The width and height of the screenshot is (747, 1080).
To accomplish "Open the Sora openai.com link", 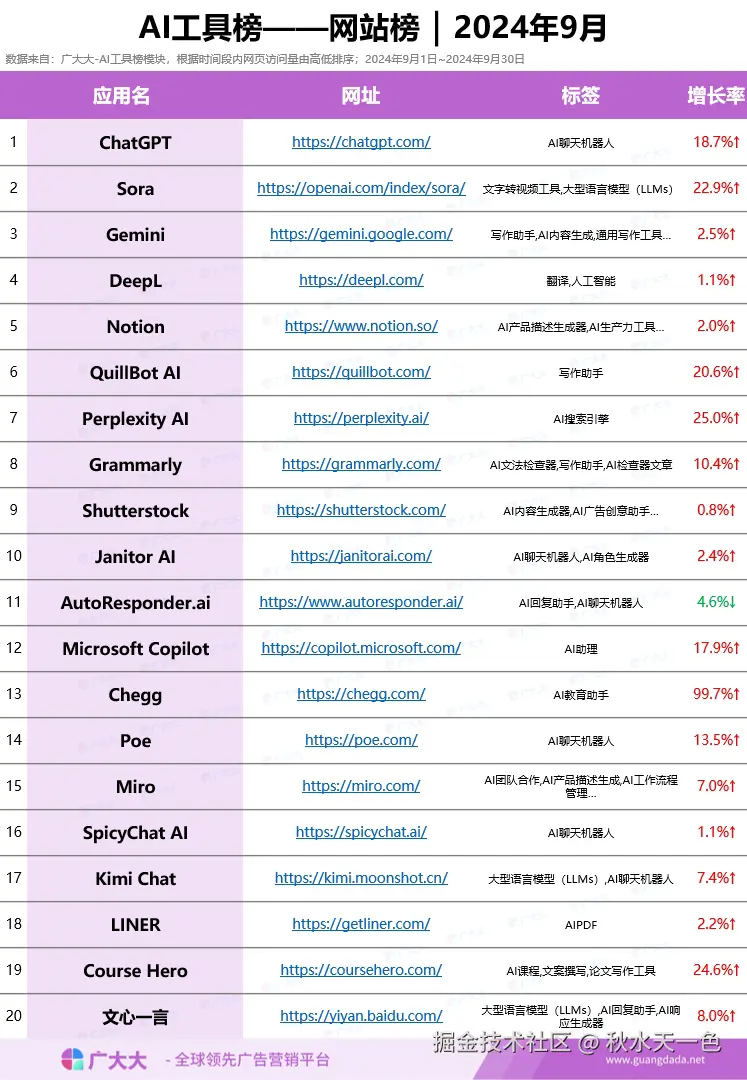I will point(361,188).
